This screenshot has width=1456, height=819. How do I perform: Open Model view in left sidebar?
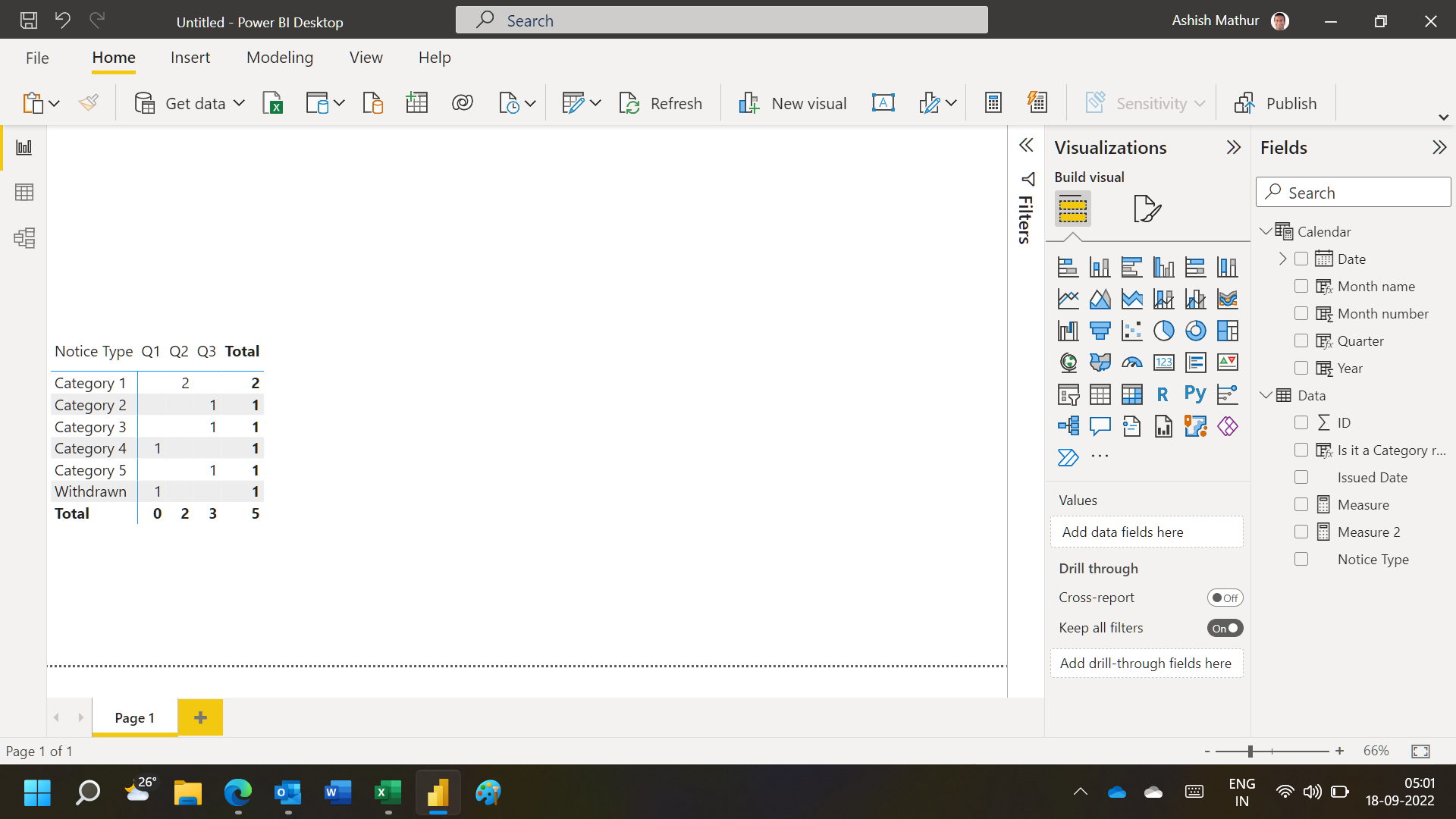[x=24, y=238]
